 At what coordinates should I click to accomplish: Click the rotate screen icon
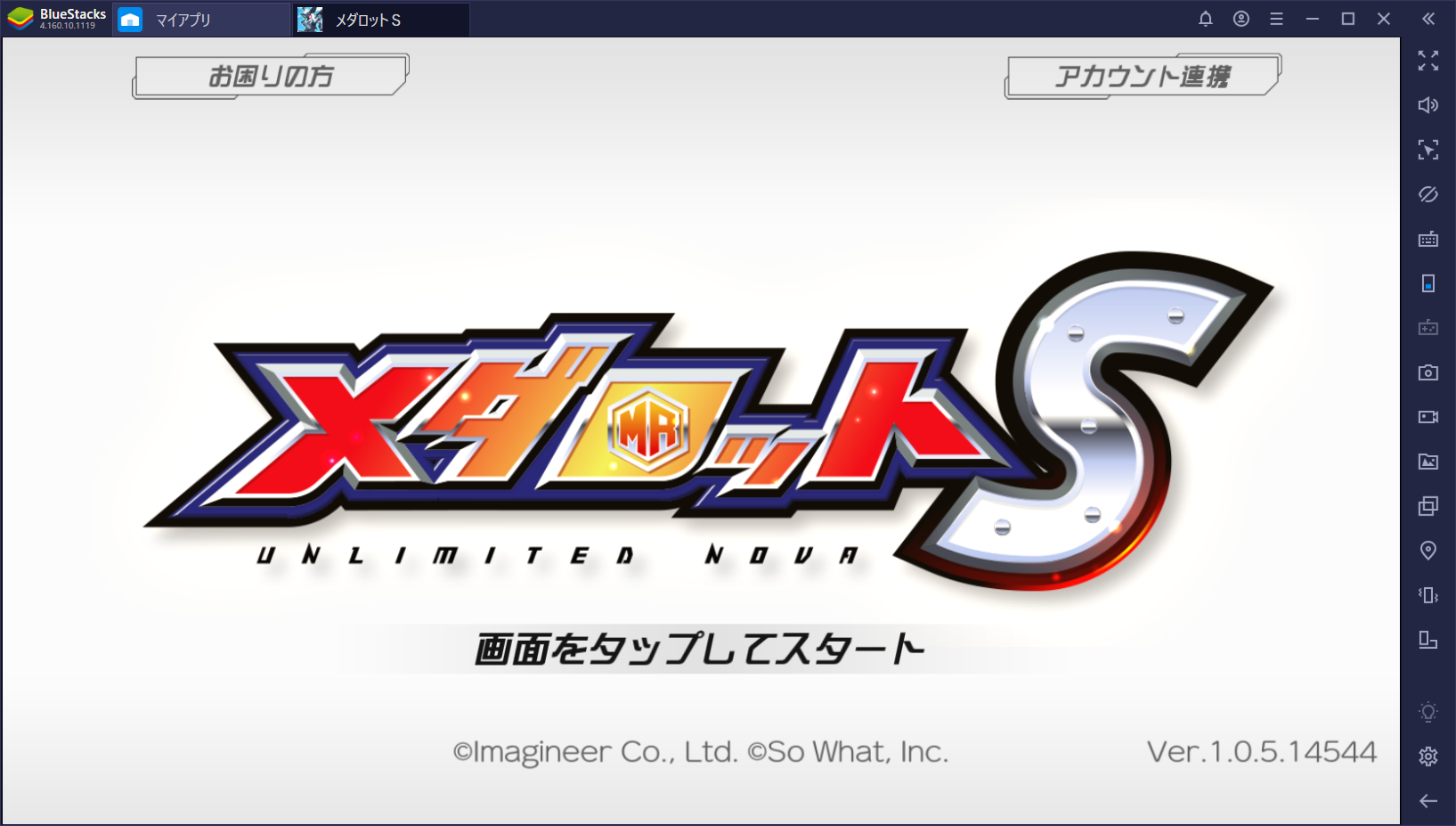tap(1428, 640)
